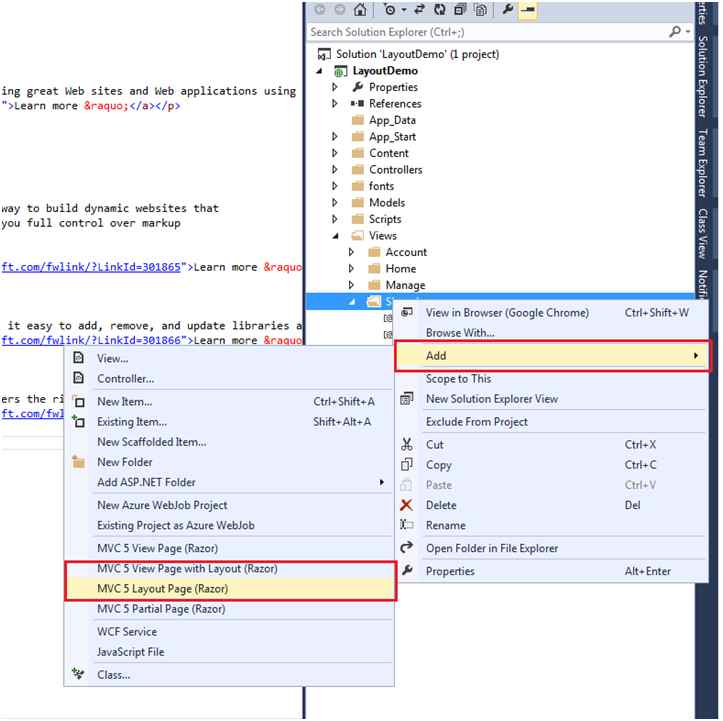Click the LayoutDemo project icon
Screen dimensions: 723x721
(340, 71)
